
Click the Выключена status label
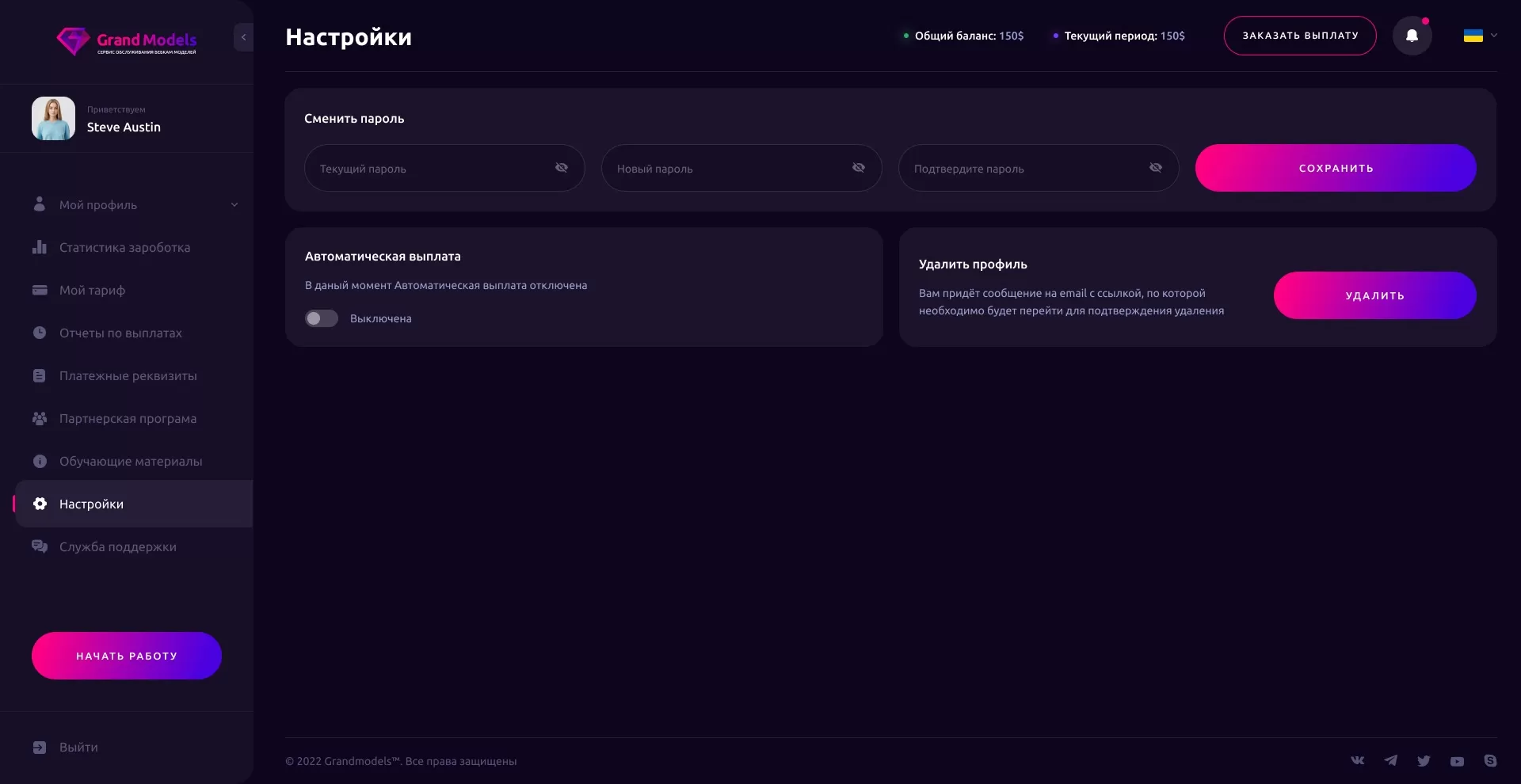[380, 318]
